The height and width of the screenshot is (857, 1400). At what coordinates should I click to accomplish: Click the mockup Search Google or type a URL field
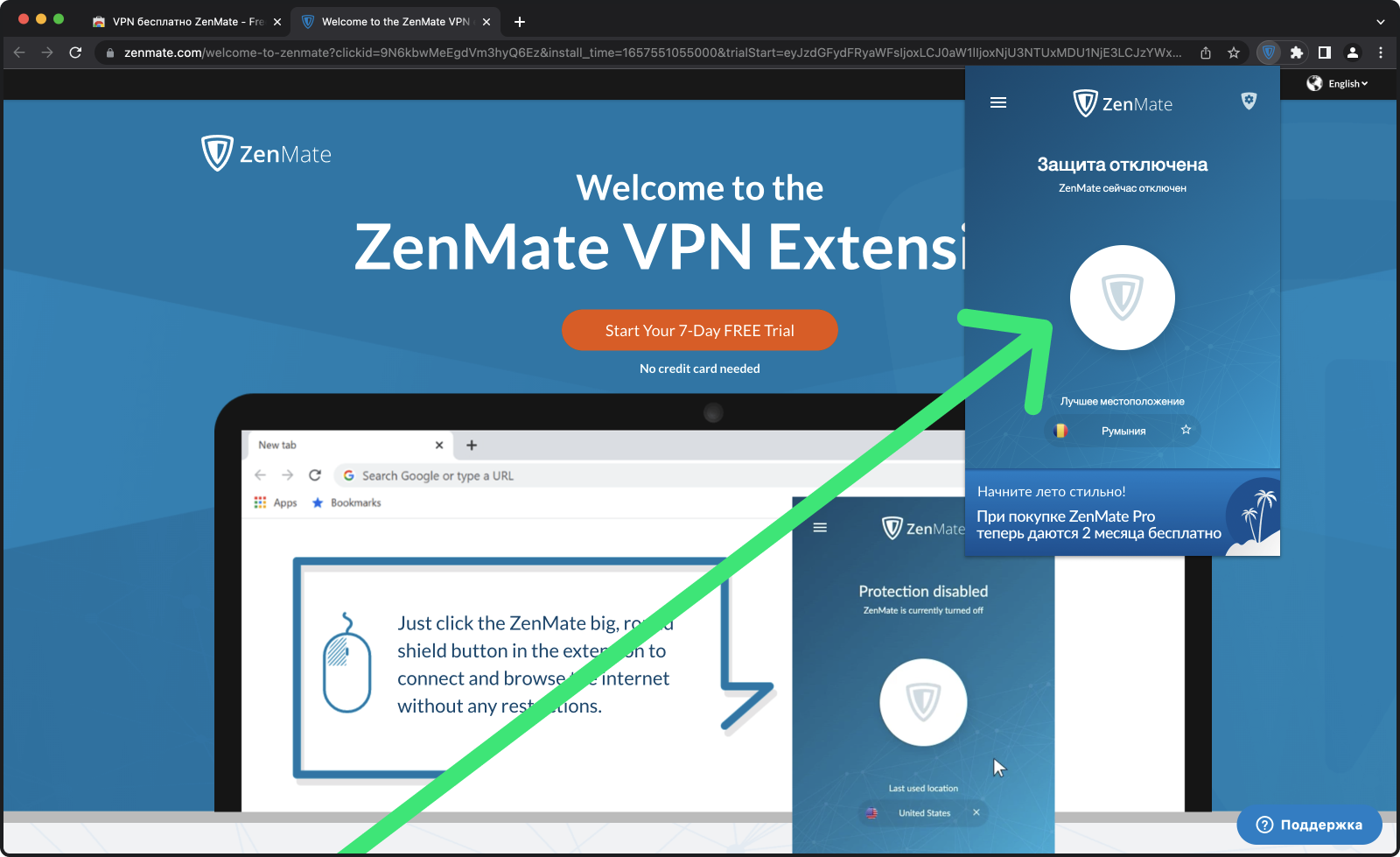[649, 475]
